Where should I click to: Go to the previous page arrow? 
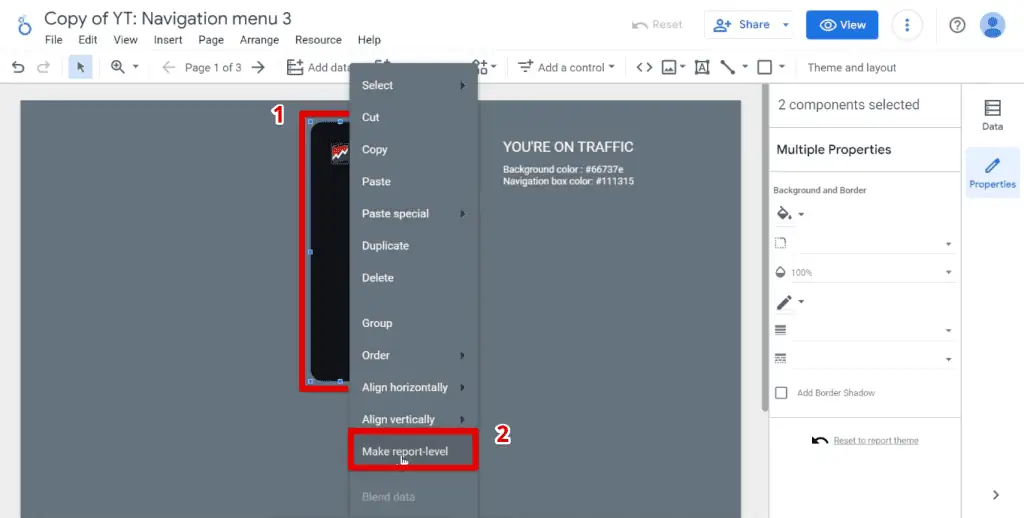(x=168, y=67)
